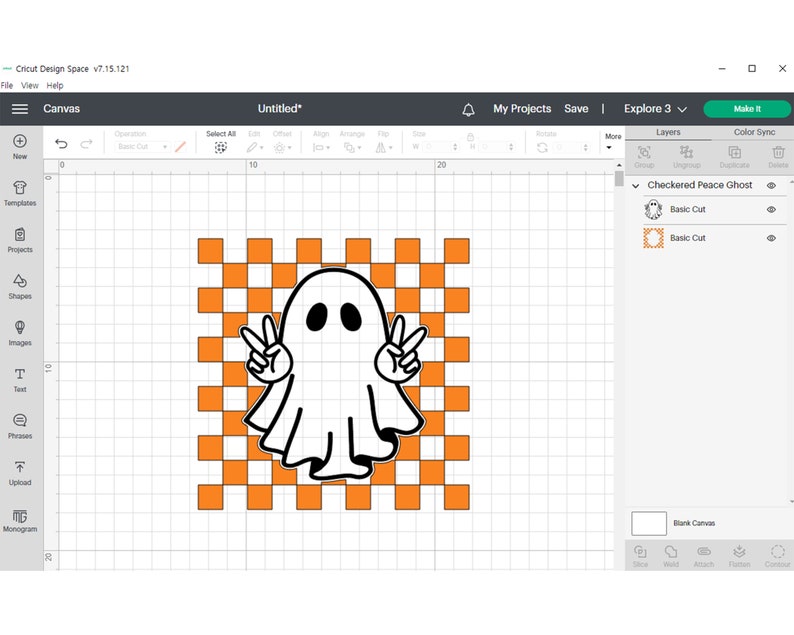
Task: Select the checkered pattern layer thumbnail
Action: [x=653, y=238]
